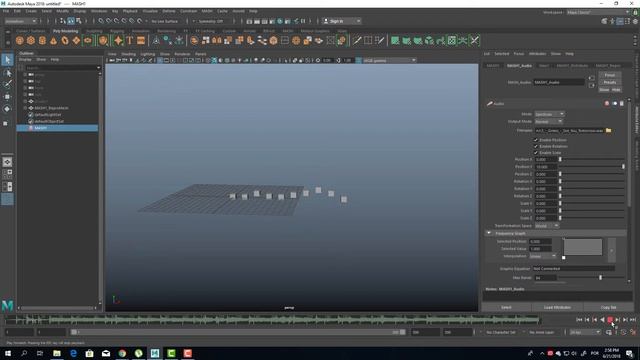Select MASH1 in the Outliner
The height and width of the screenshot is (360, 640).
[57, 128]
